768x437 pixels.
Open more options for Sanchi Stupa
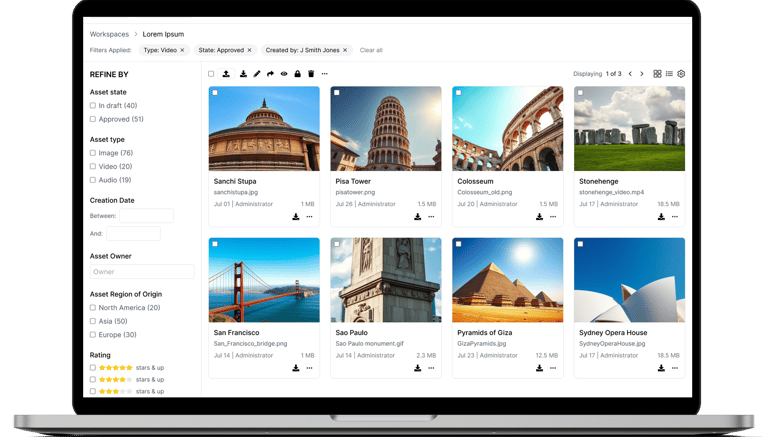[310, 217]
